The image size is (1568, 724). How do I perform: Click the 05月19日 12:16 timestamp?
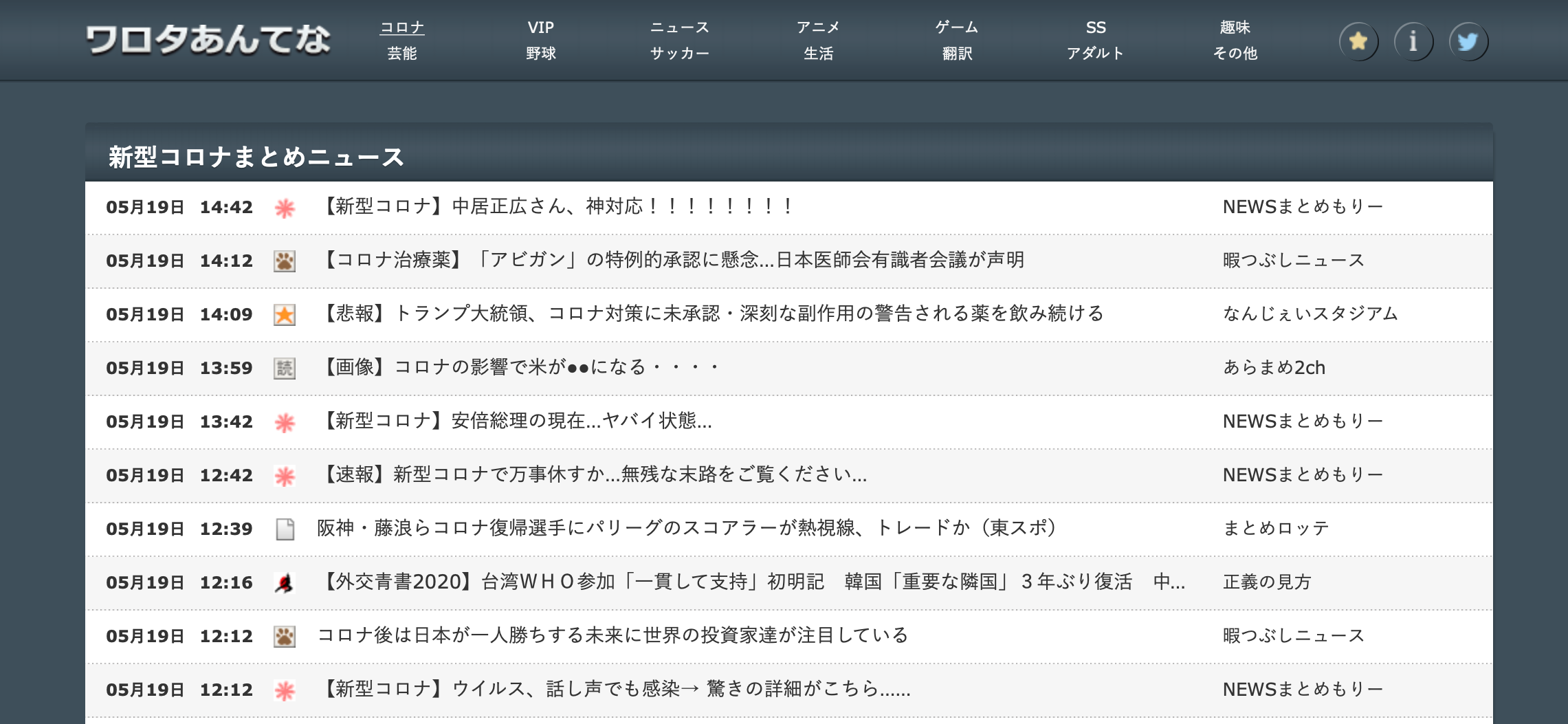tap(179, 583)
